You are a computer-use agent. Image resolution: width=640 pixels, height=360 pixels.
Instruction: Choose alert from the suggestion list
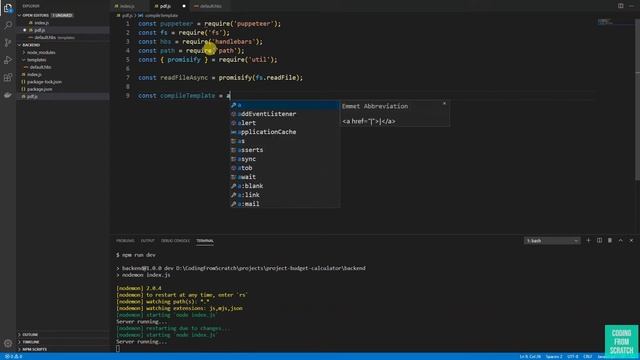[x=284, y=123]
